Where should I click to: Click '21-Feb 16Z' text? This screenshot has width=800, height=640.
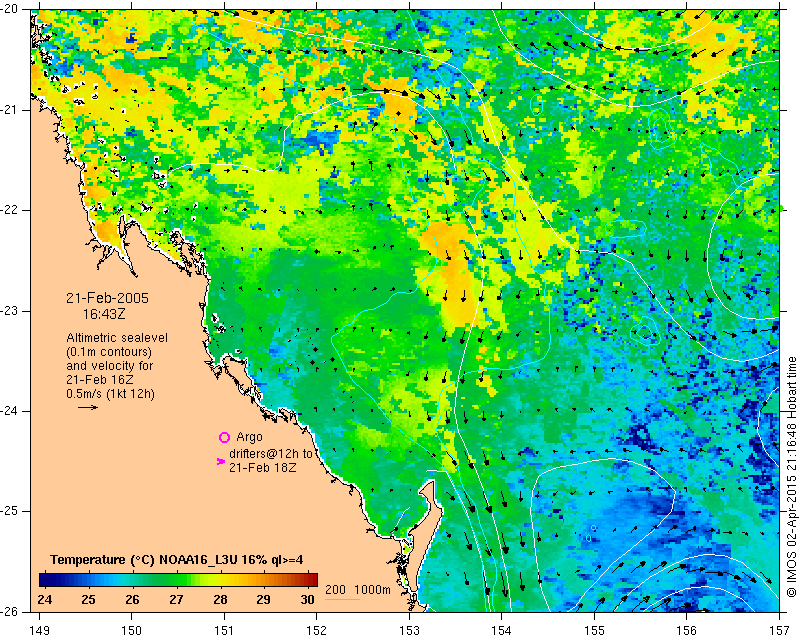98,380
